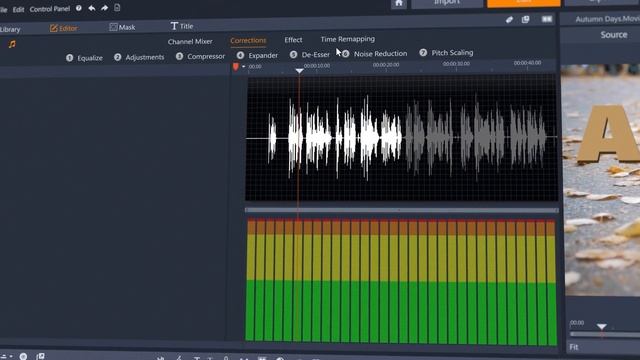Click the duplicate windows icon in editor toolbar
Viewport: 640px width, 360px height.
(x=525, y=19)
